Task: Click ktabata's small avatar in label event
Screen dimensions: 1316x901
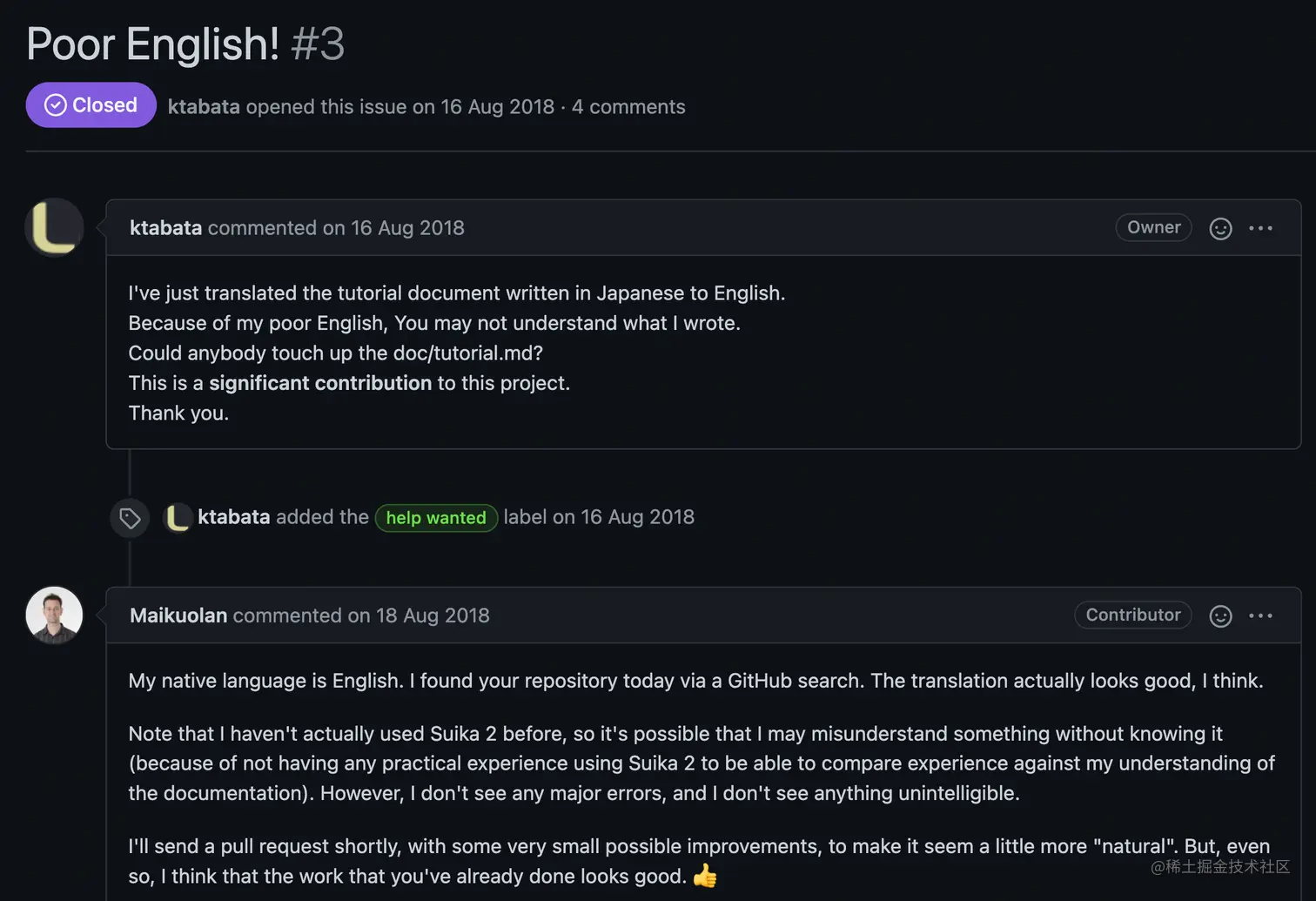Action: [x=178, y=517]
